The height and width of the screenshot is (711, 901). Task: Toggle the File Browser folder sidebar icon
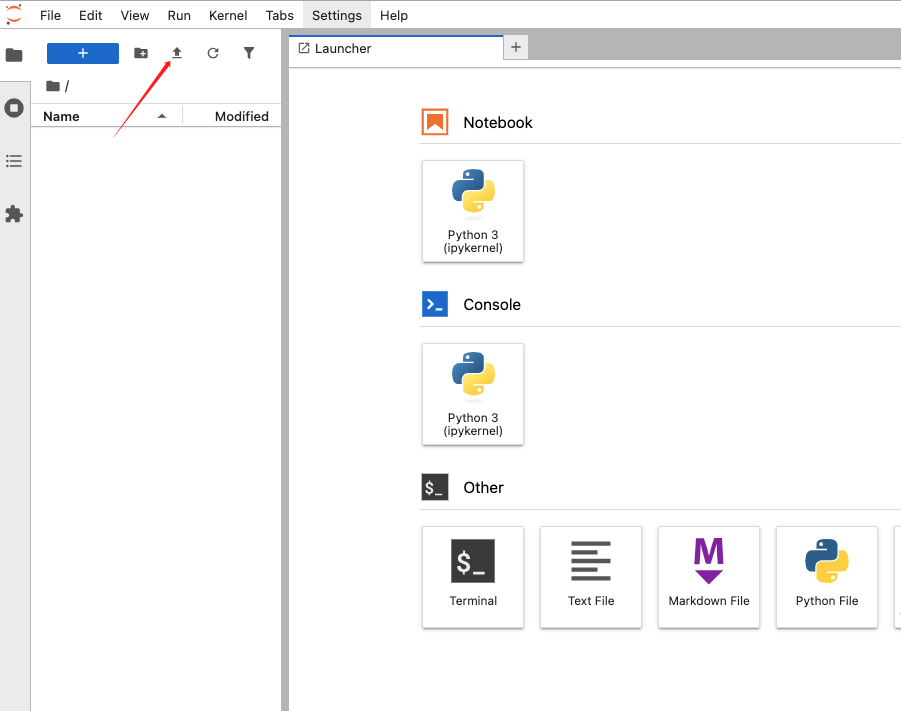14,55
